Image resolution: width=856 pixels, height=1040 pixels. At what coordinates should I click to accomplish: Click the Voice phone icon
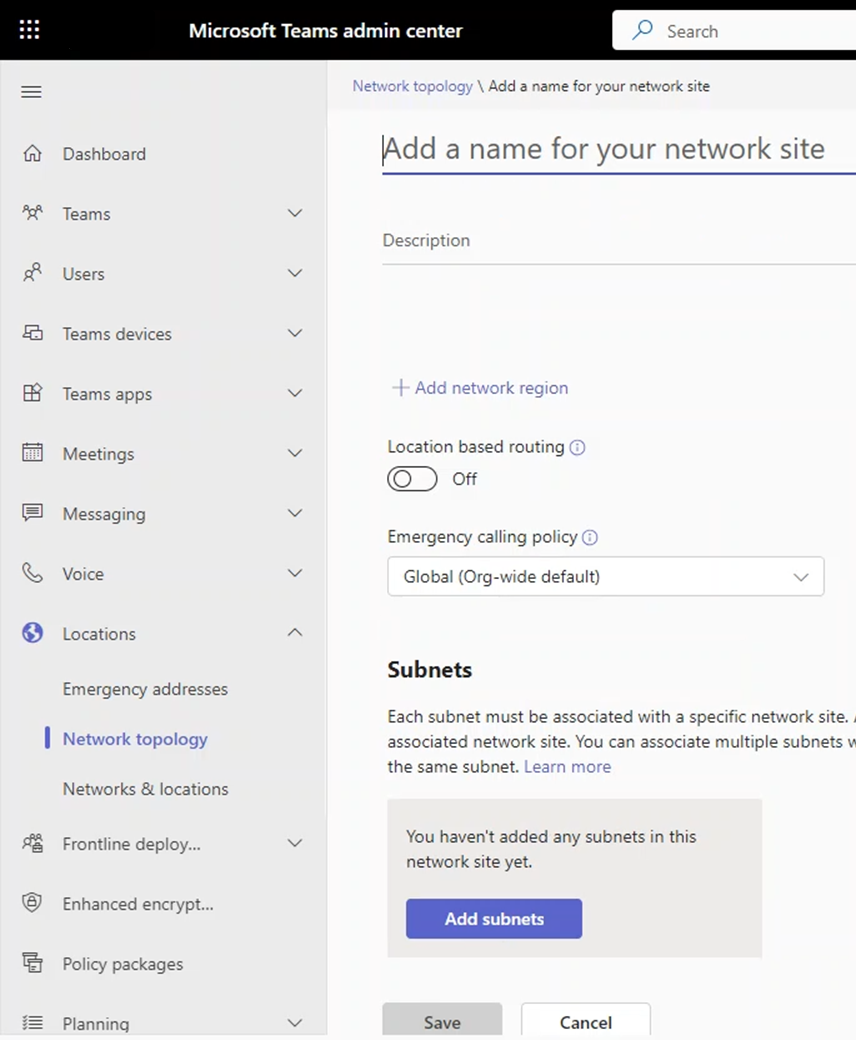pyautogui.click(x=33, y=573)
